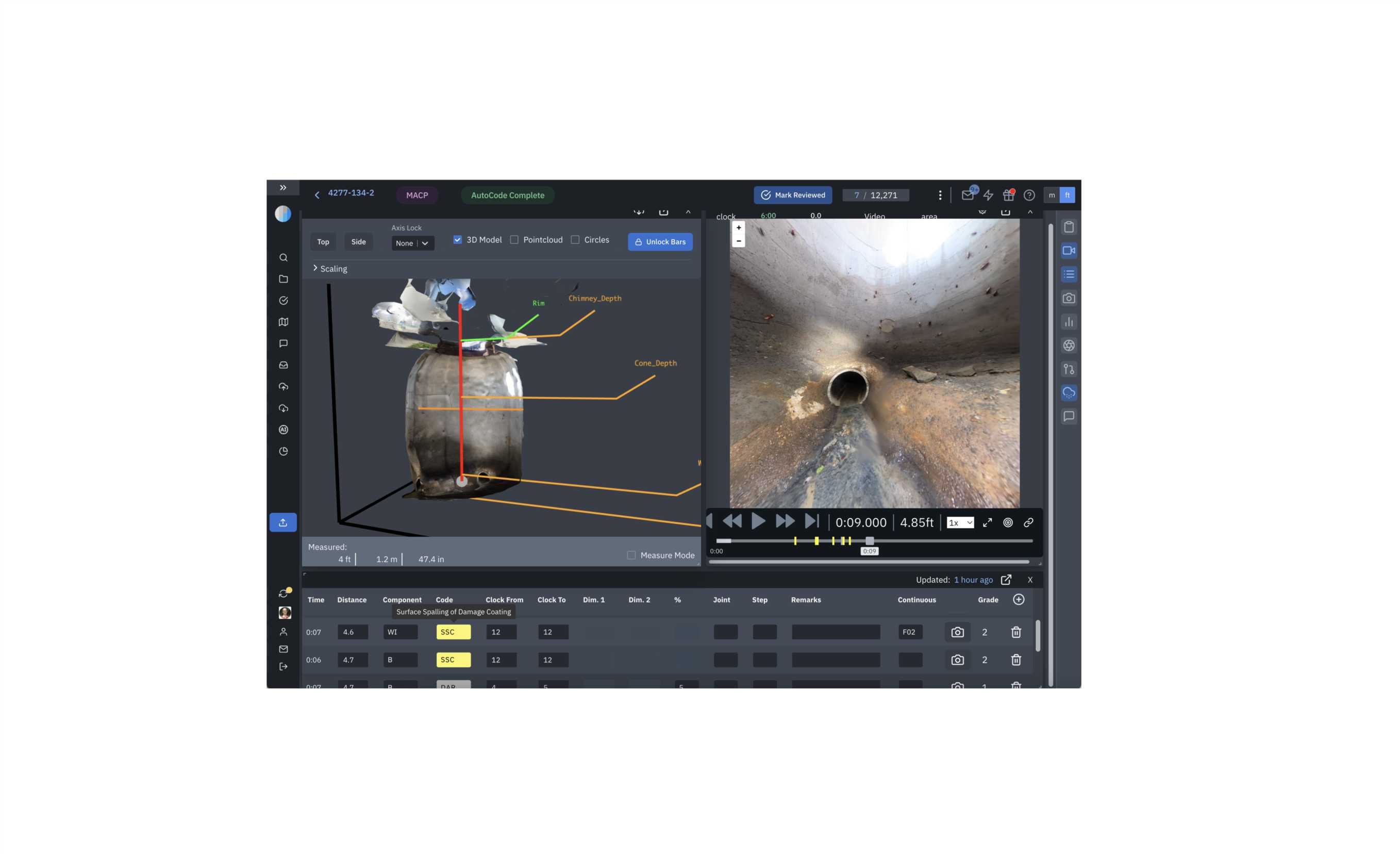This screenshot has height=854, width=1400.
Task: Open the Axis Lock None dropdown
Action: pos(412,243)
